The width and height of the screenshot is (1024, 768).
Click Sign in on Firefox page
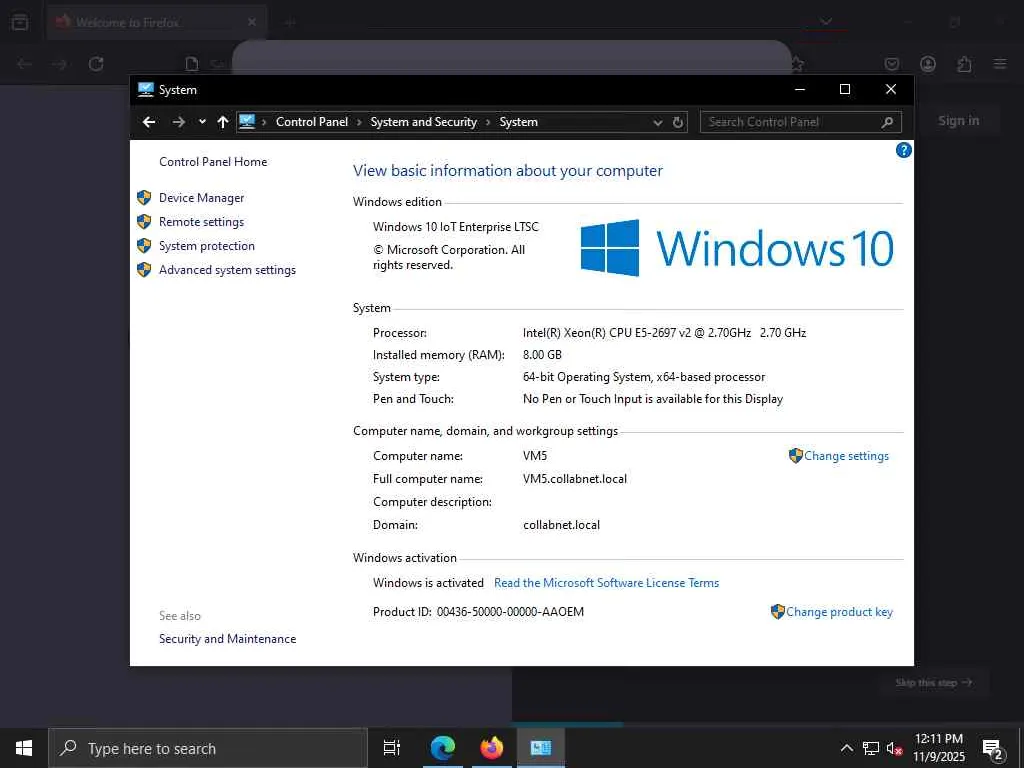coord(958,121)
